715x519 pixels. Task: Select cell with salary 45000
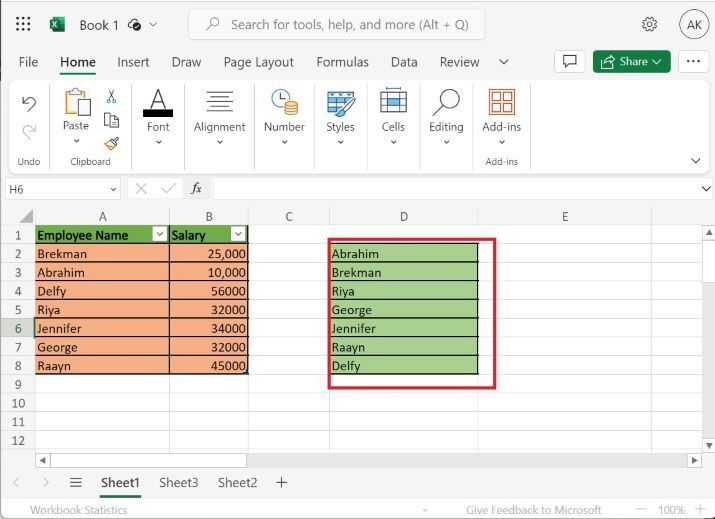pyautogui.click(x=209, y=365)
